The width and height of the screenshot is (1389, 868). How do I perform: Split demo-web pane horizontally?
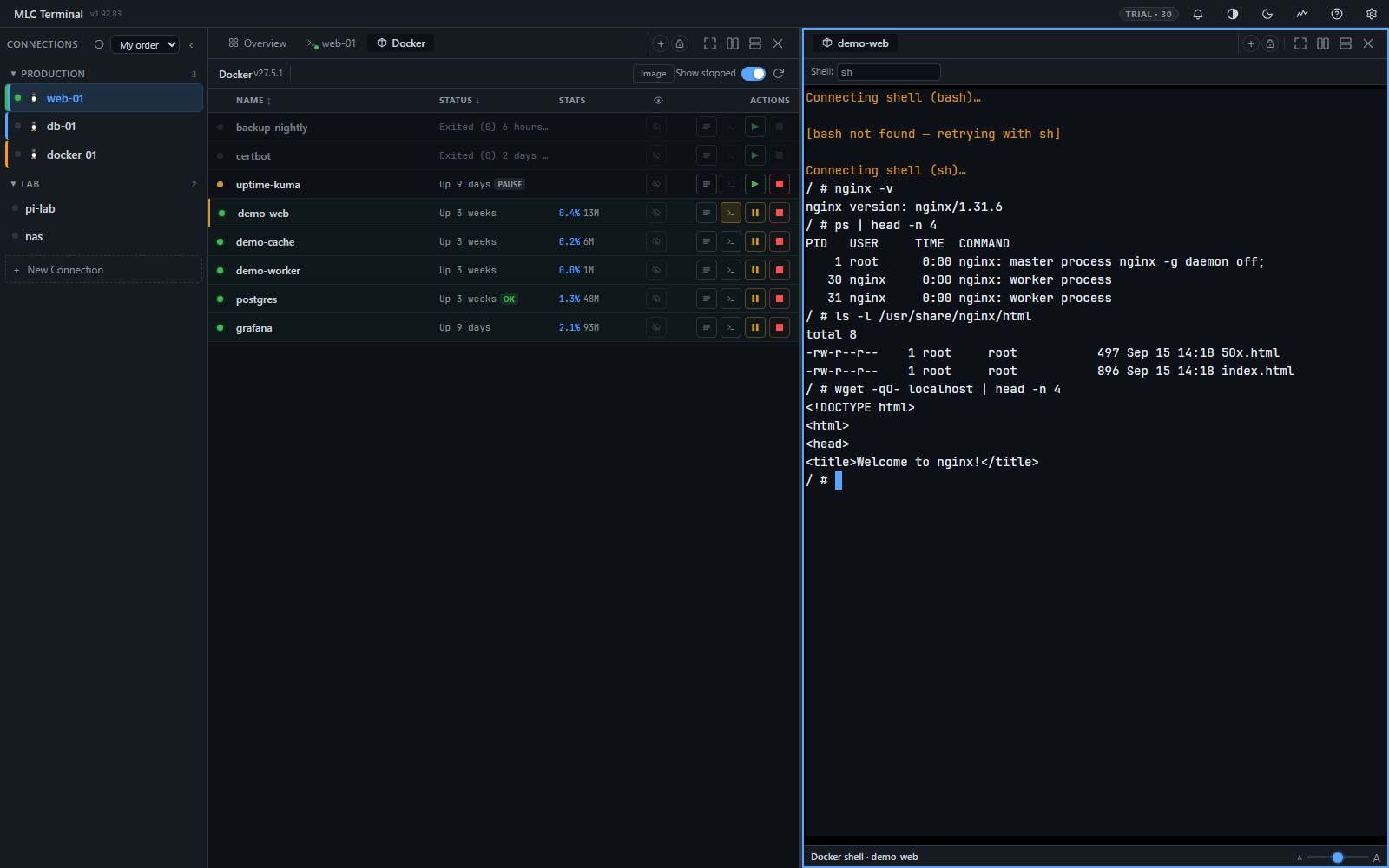[1346, 43]
